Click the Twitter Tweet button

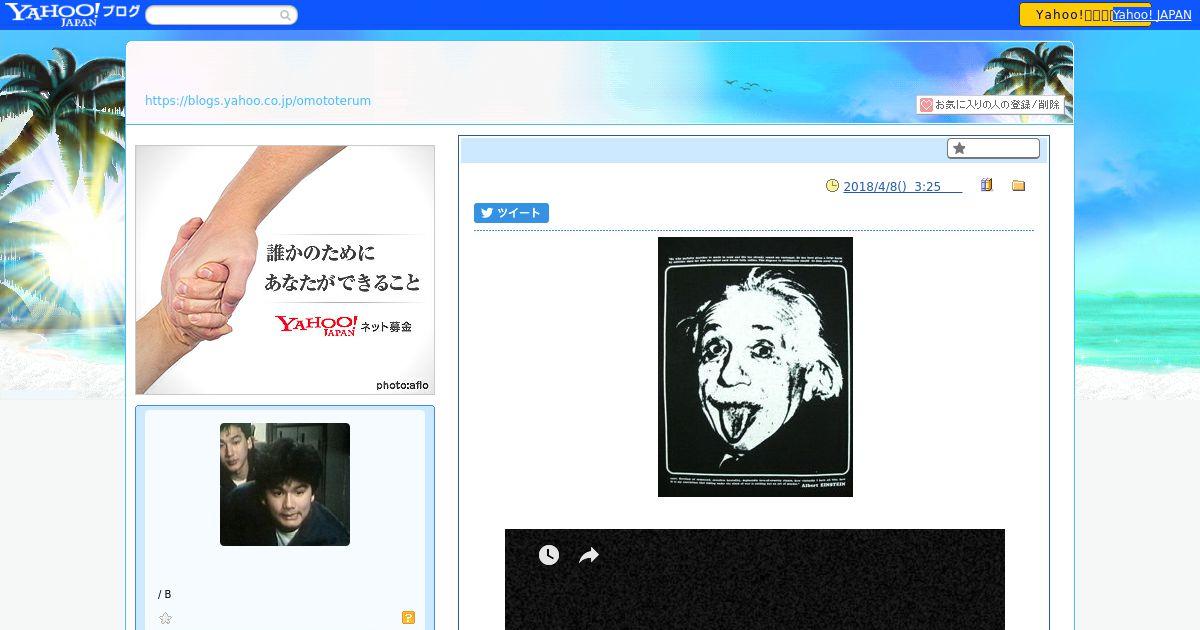pos(511,213)
